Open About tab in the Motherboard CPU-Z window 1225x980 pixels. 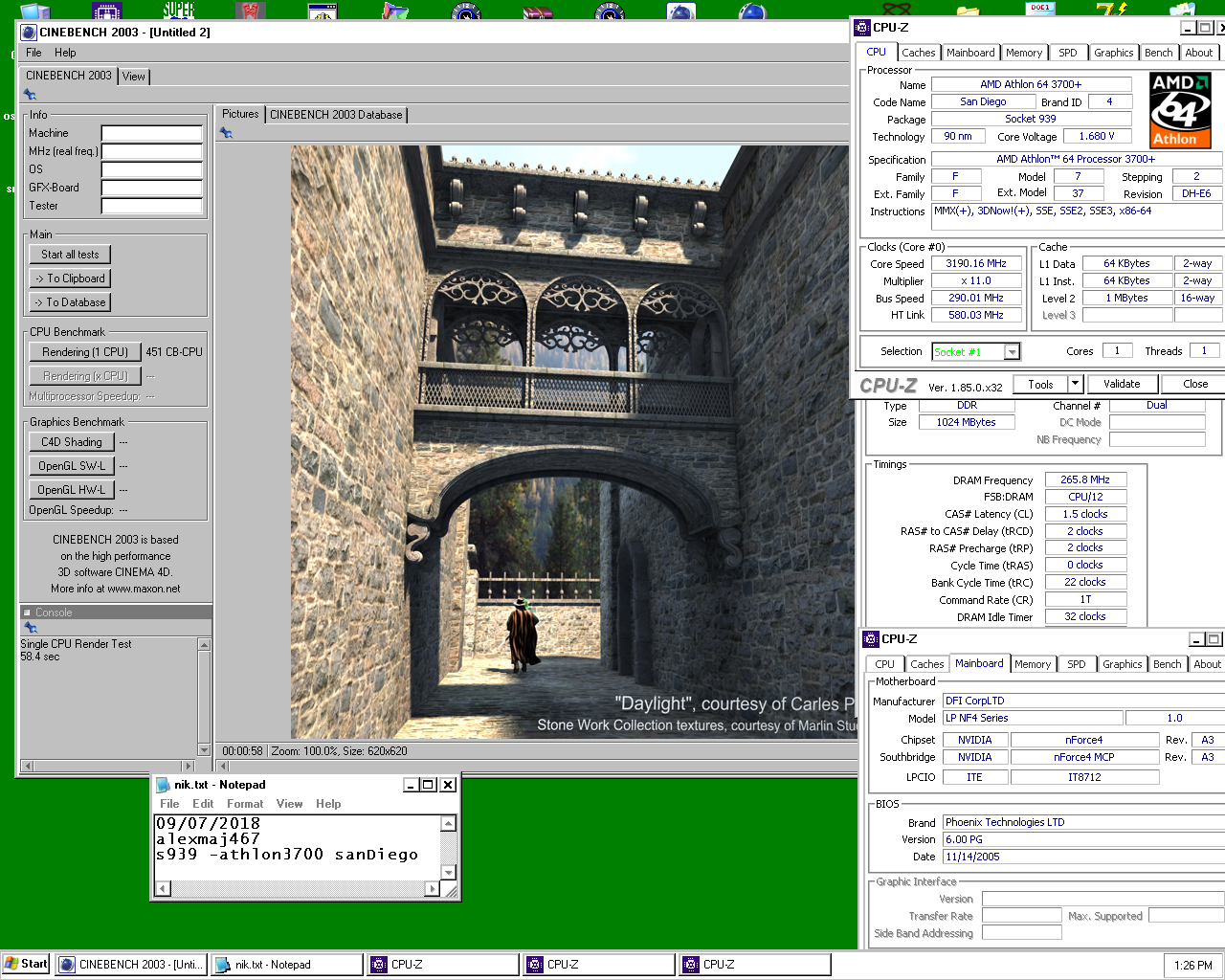[1207, 664]
